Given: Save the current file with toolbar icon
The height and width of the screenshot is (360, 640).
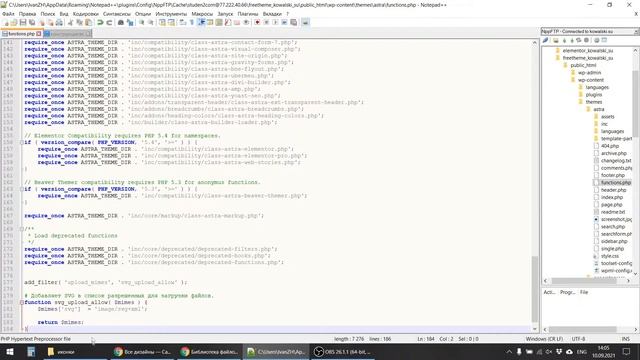Looking at the screenshot, I should [23, 22].
